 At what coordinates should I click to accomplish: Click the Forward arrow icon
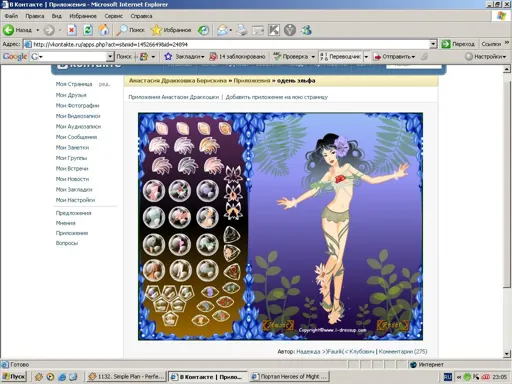[x=49, y=30]
